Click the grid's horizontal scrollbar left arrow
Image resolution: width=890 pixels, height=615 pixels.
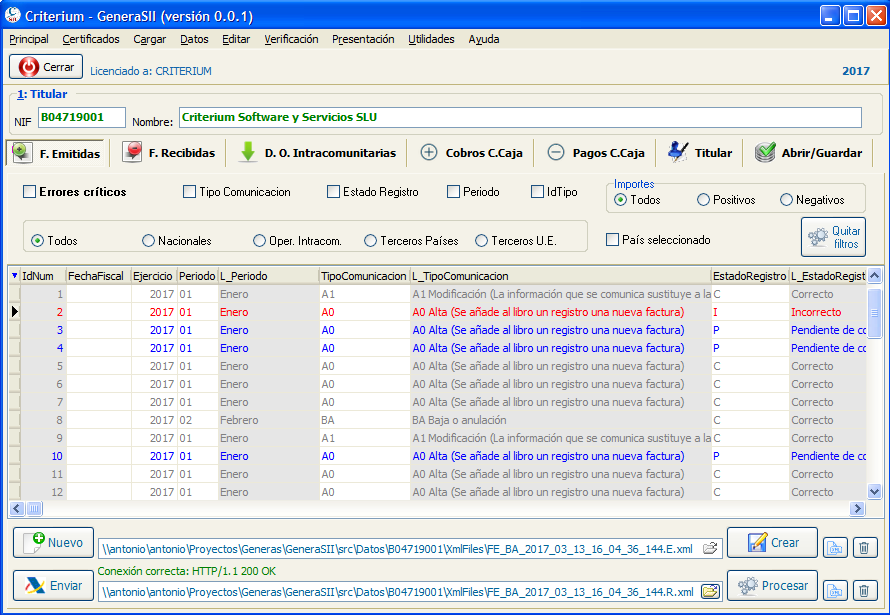[x=17, y=508]
